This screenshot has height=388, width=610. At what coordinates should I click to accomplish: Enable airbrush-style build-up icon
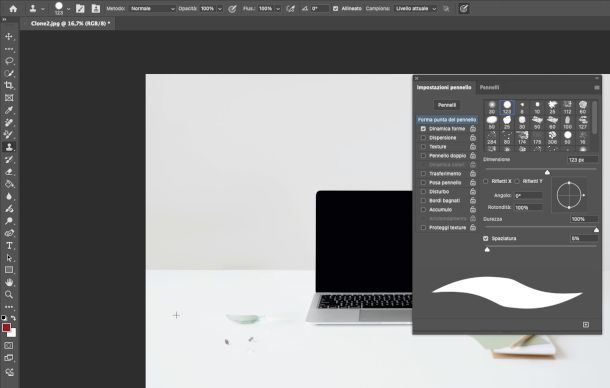click(290, 9)
